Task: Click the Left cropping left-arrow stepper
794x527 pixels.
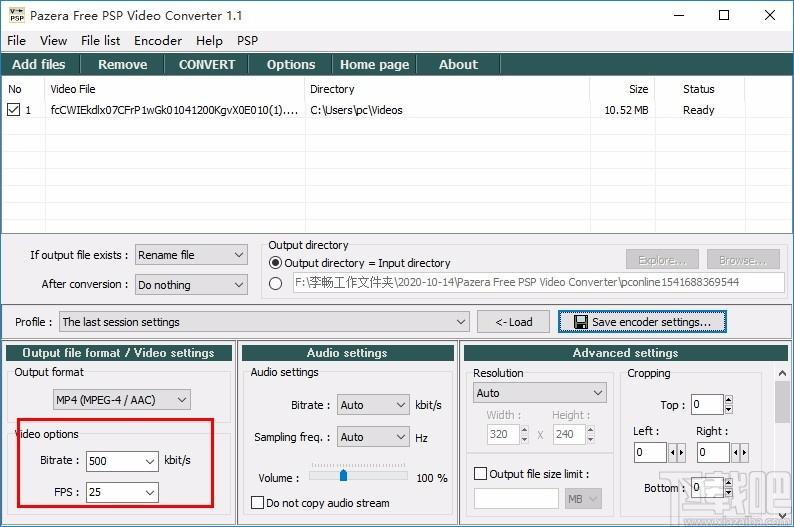Action: click(672, 452)
